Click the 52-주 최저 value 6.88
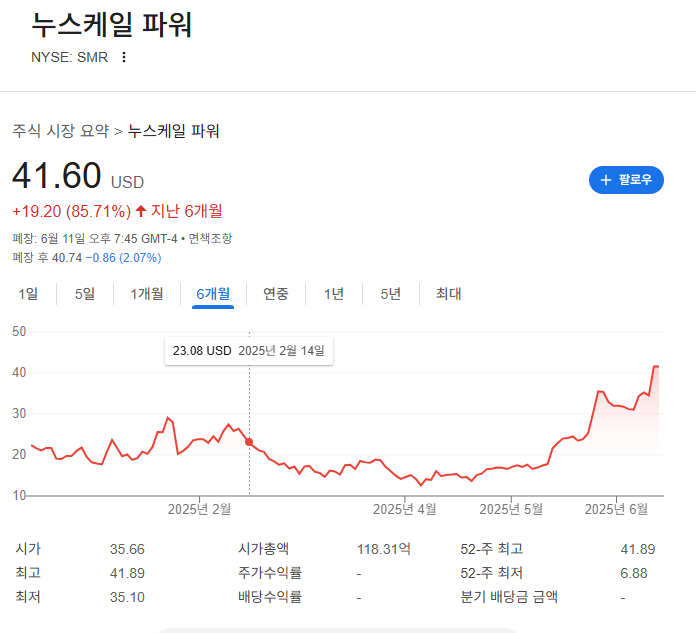 [x=633, y=573]
